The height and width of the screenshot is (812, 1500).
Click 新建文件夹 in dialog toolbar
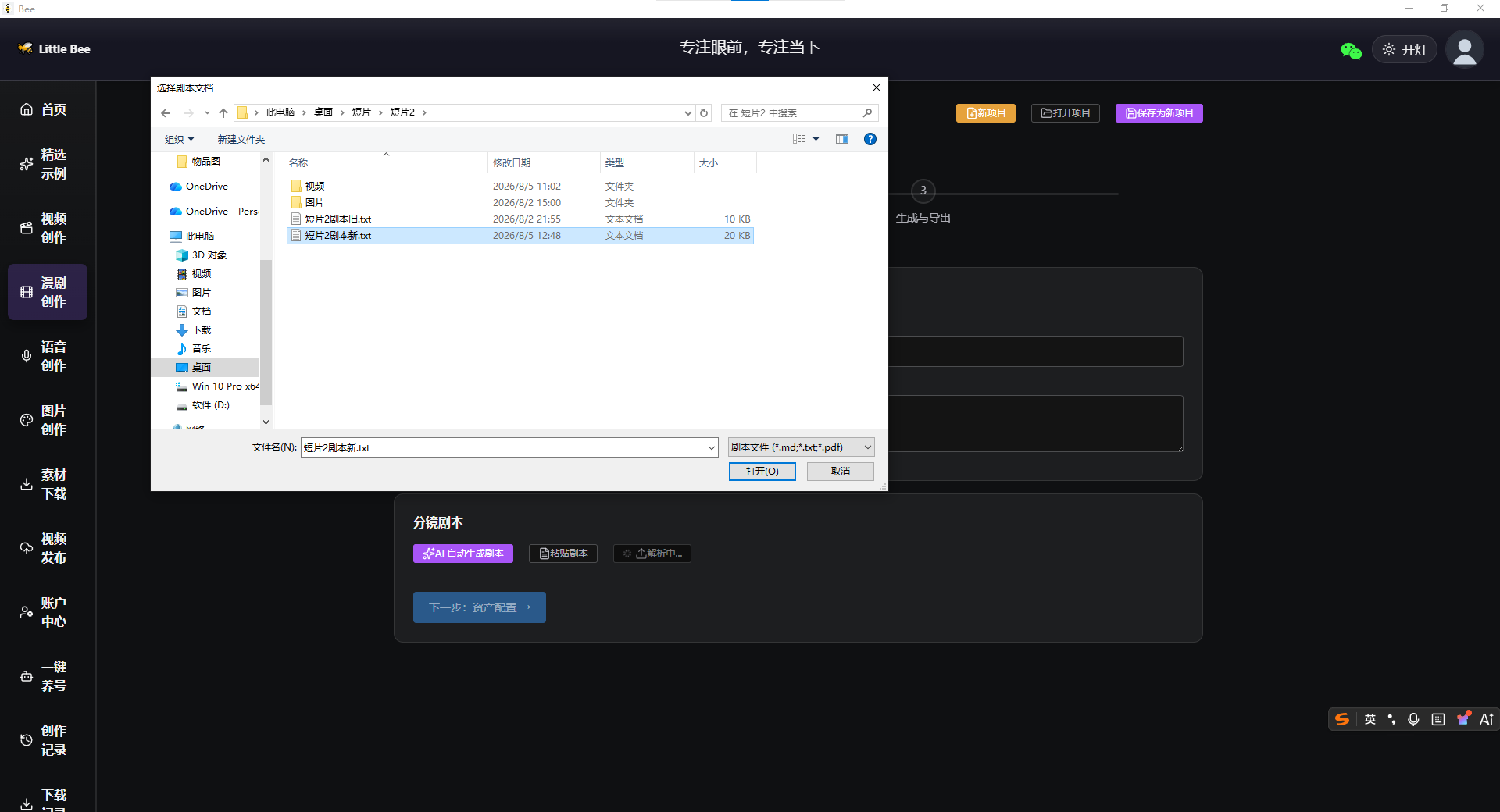coord(241,140)
